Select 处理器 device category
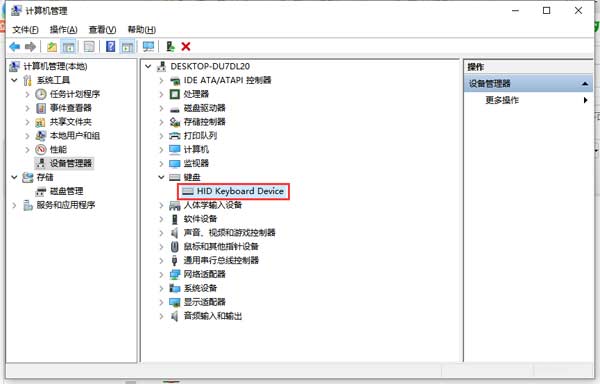The image size is (600, 384). coord(196,94)
